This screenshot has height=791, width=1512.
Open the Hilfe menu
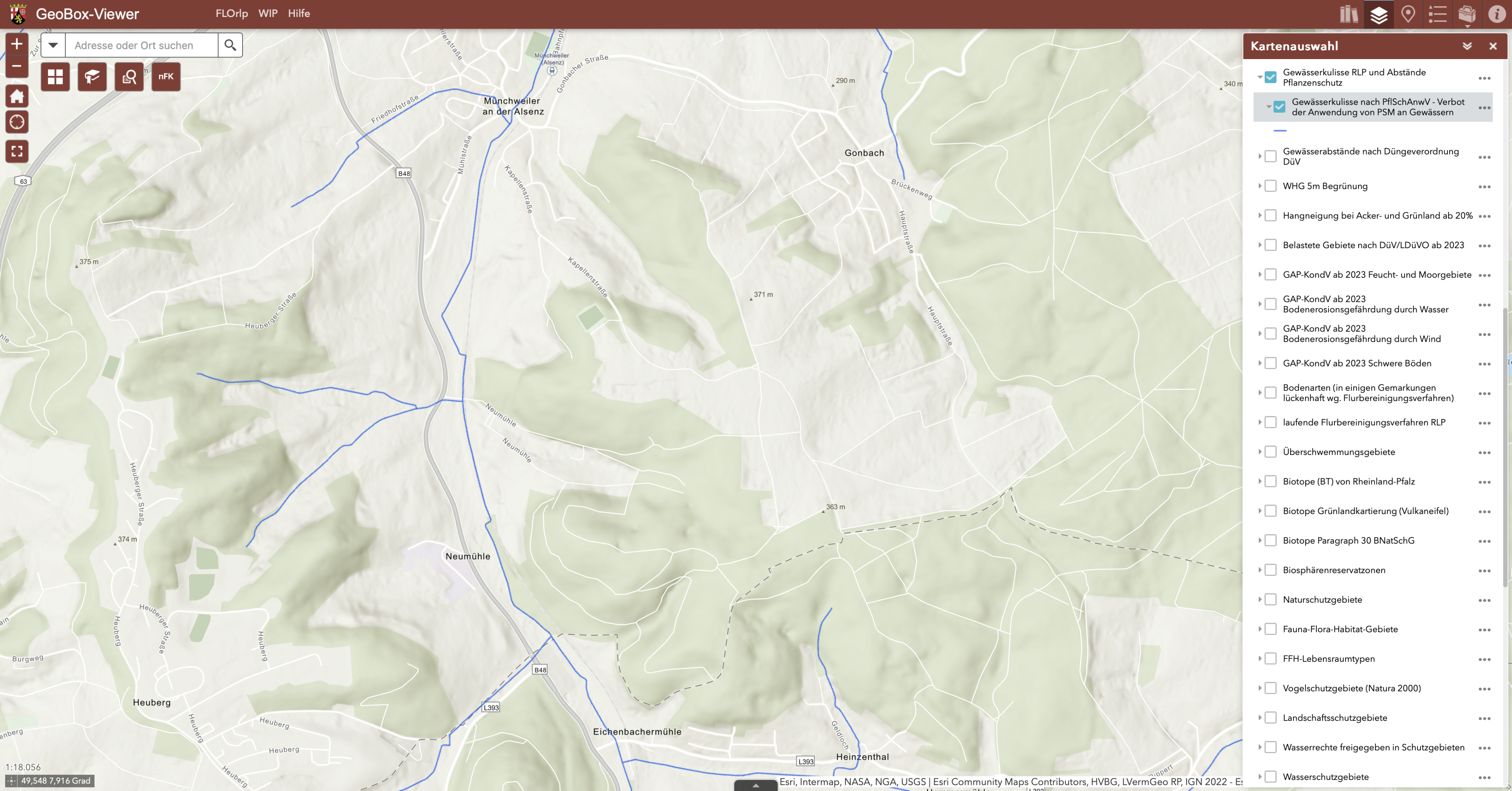(299, 13)
